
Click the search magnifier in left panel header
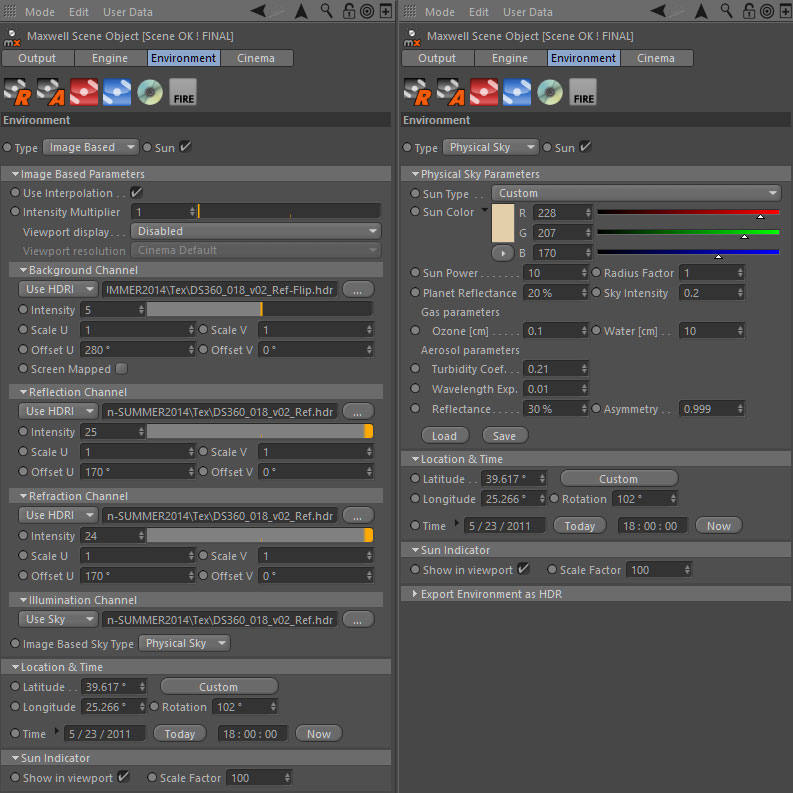327,11
